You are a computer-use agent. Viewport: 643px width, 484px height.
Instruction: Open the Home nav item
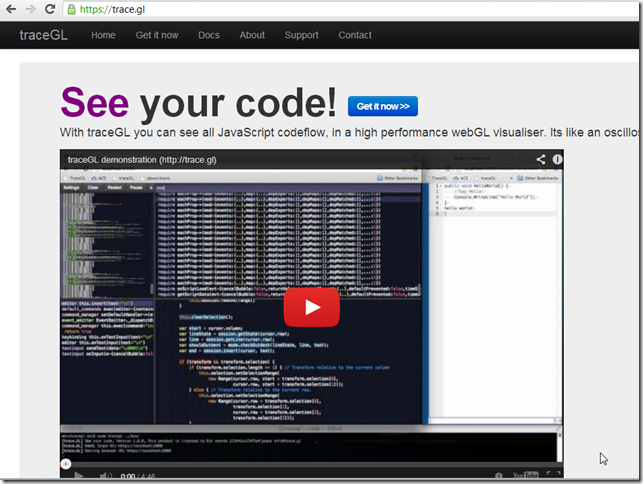[103, 35]
